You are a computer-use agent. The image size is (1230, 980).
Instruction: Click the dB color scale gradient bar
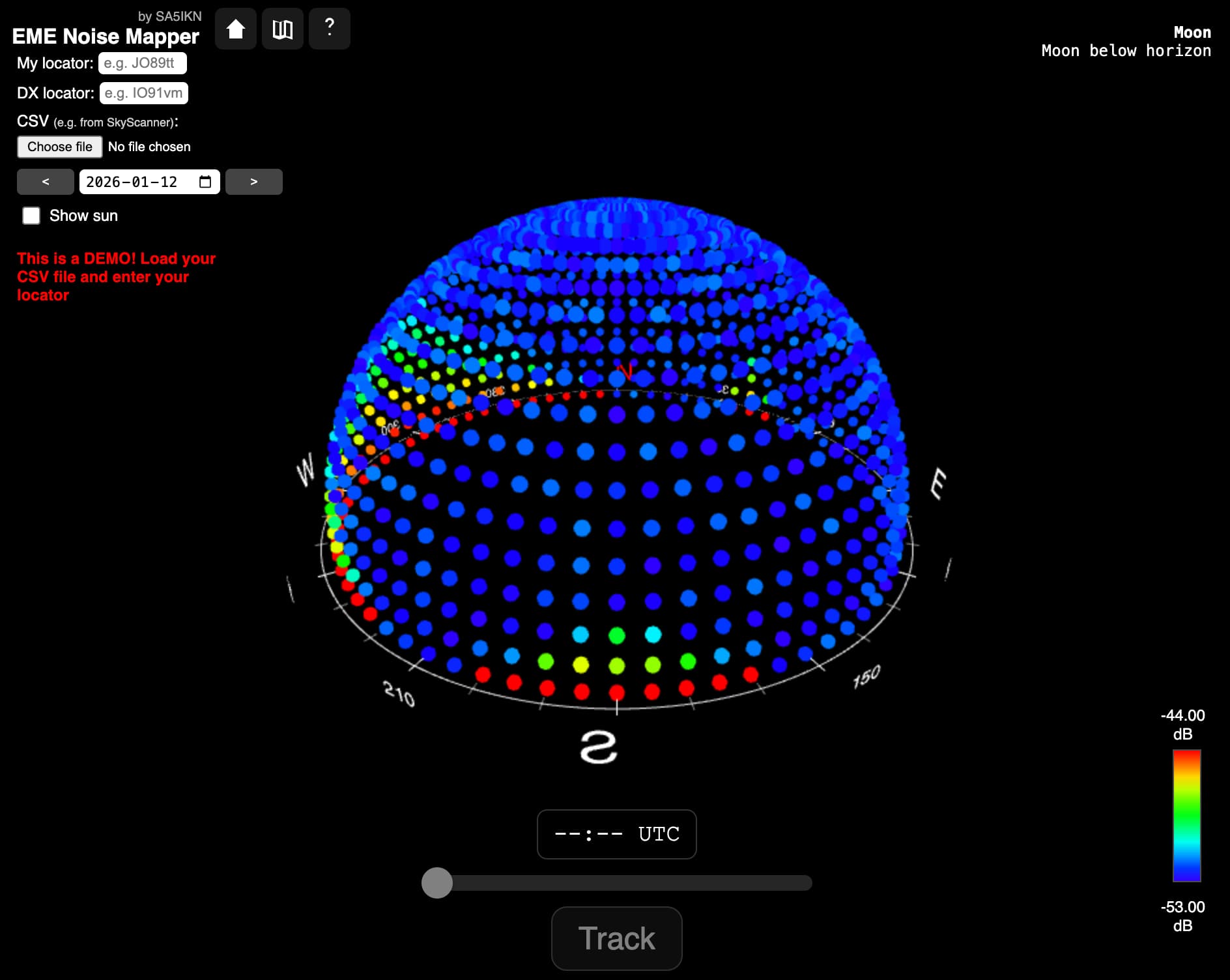pos(1186,815)
